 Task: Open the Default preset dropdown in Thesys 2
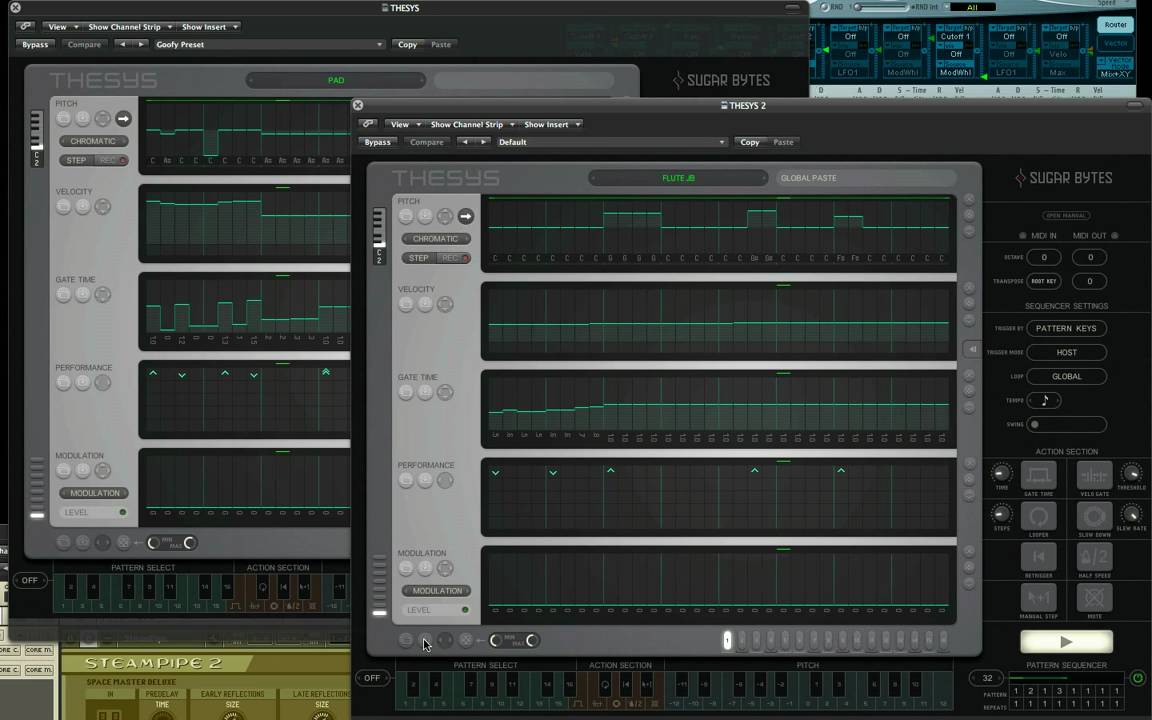[x=611, y=143]
